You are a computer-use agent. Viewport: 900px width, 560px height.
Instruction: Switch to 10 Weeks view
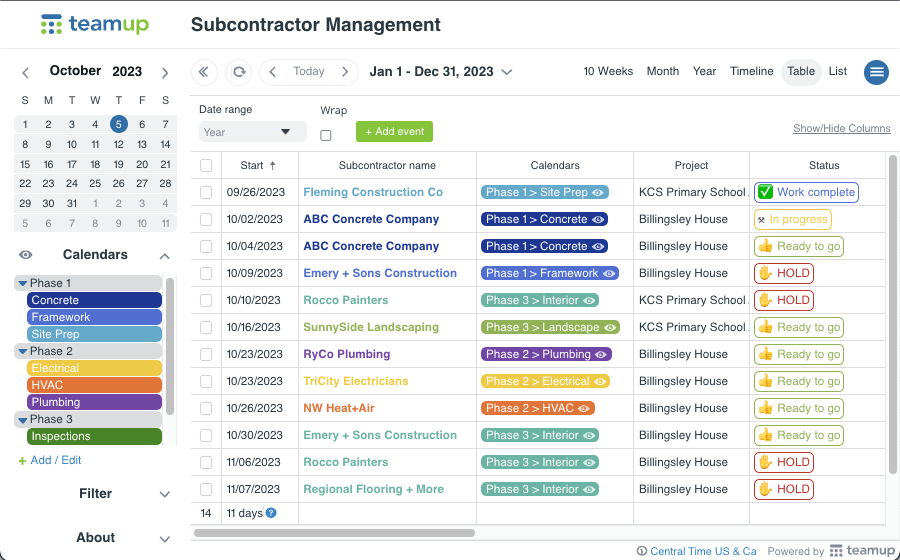[608, 71]
